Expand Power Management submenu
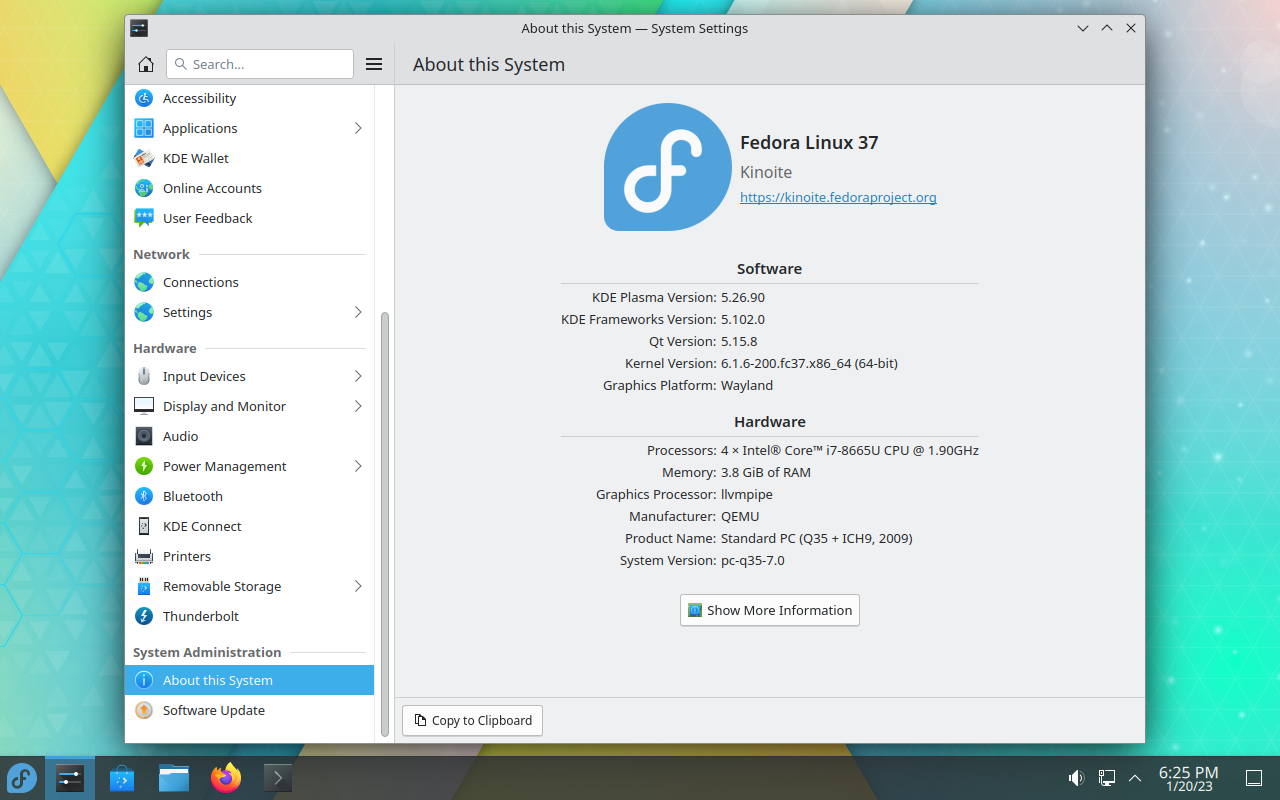This screenshot has height=800, width=1280. coord(358,466)
